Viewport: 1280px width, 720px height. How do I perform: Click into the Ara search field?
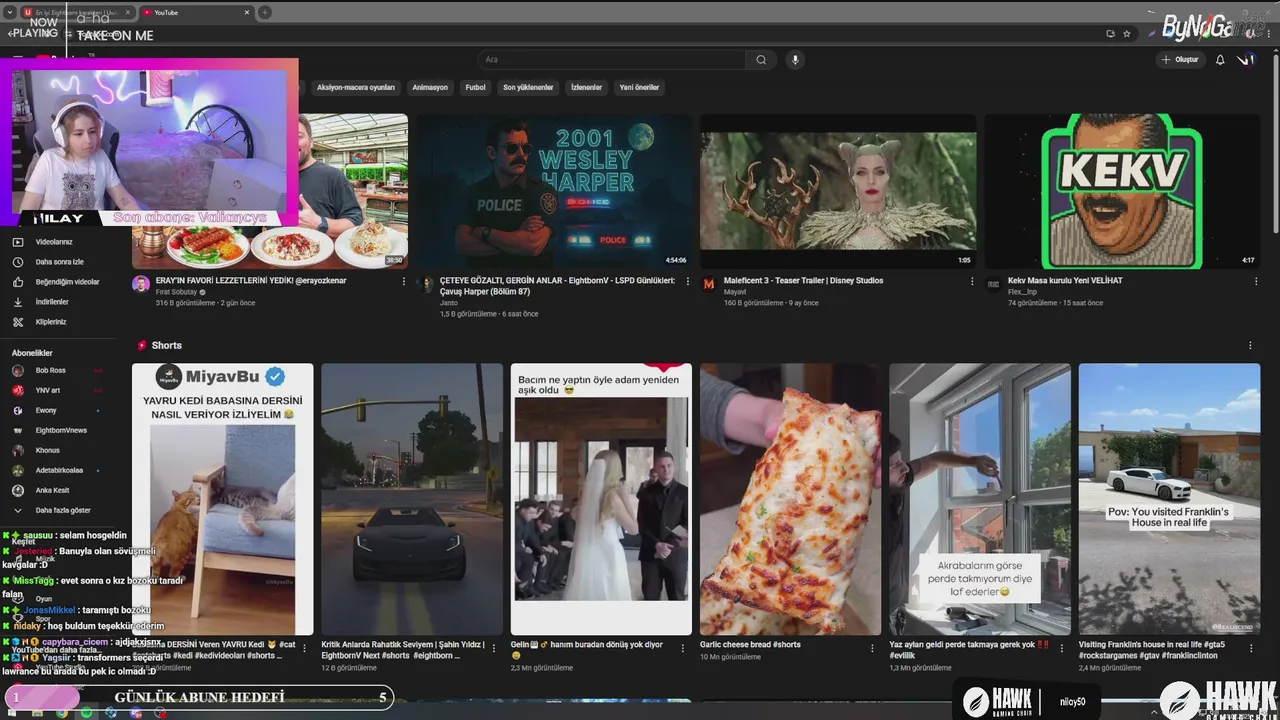(x=610, y=60)
